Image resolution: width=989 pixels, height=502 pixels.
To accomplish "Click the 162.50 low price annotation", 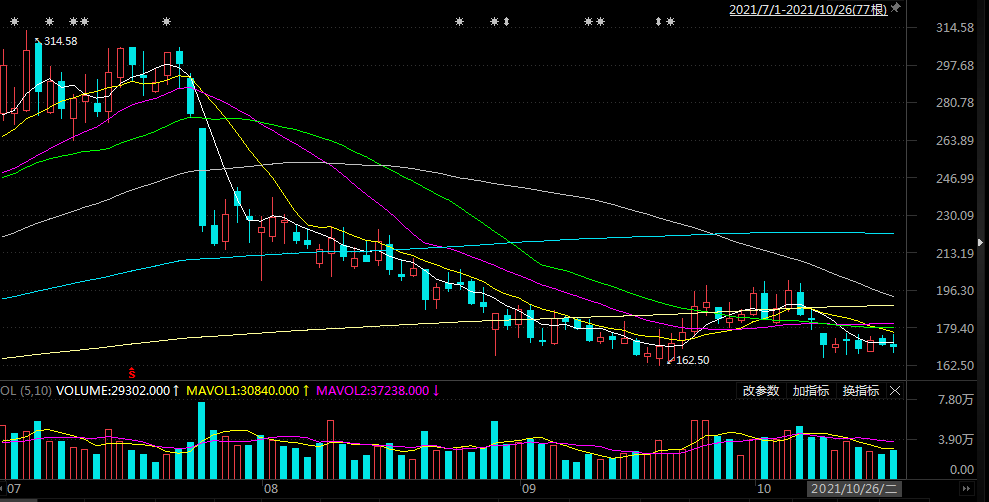I will coord(693,360).
